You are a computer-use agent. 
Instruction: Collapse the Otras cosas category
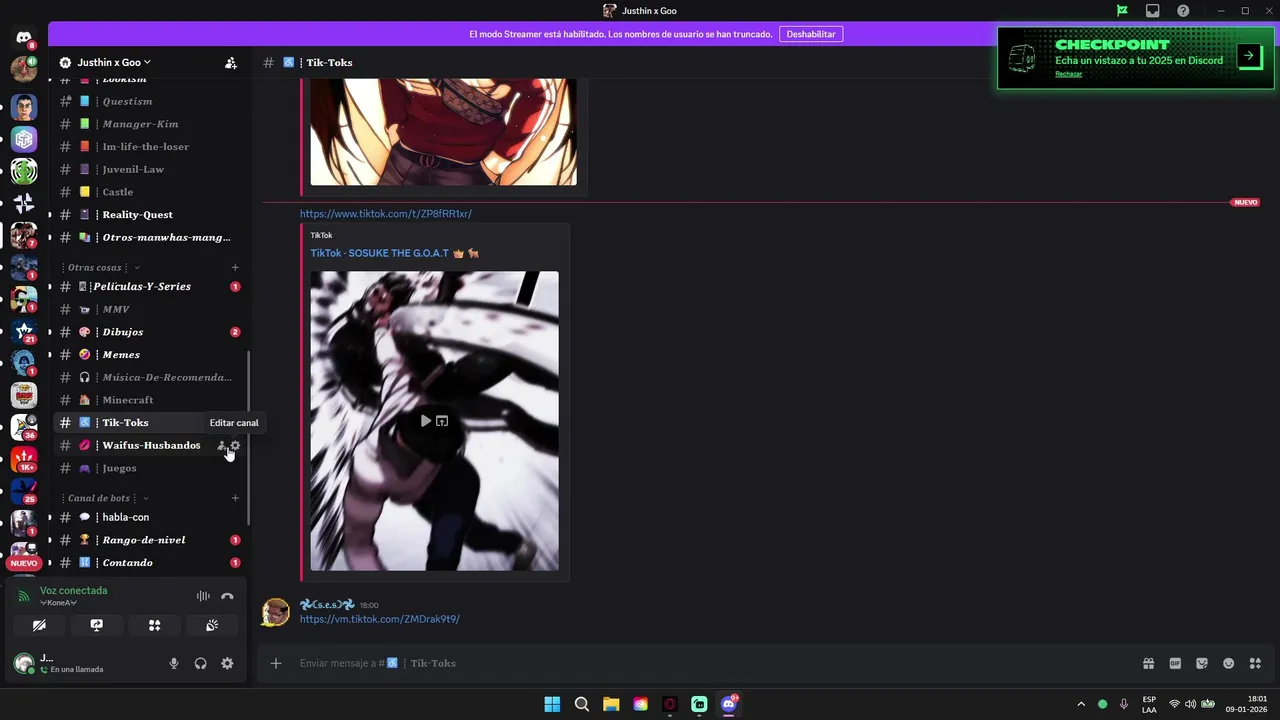pos(99,267)
